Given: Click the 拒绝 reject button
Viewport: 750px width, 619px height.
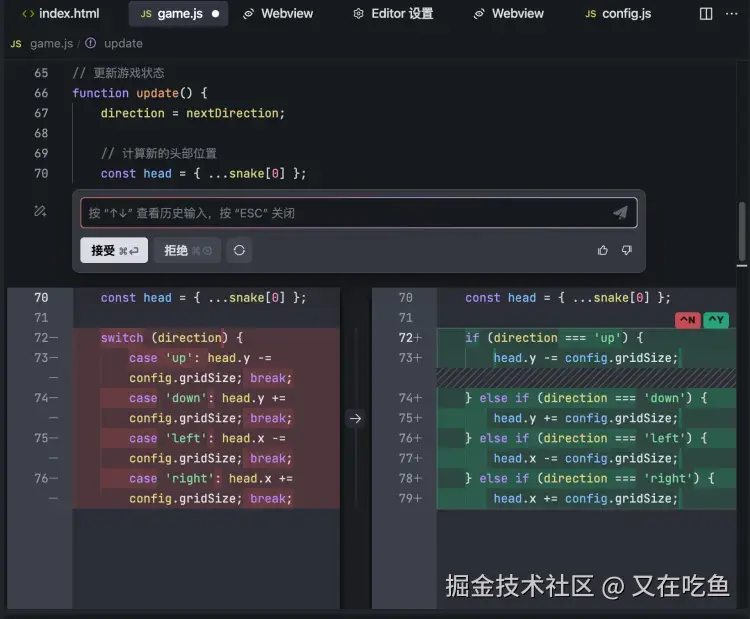Looking at the screenshot, I should 188,250.
